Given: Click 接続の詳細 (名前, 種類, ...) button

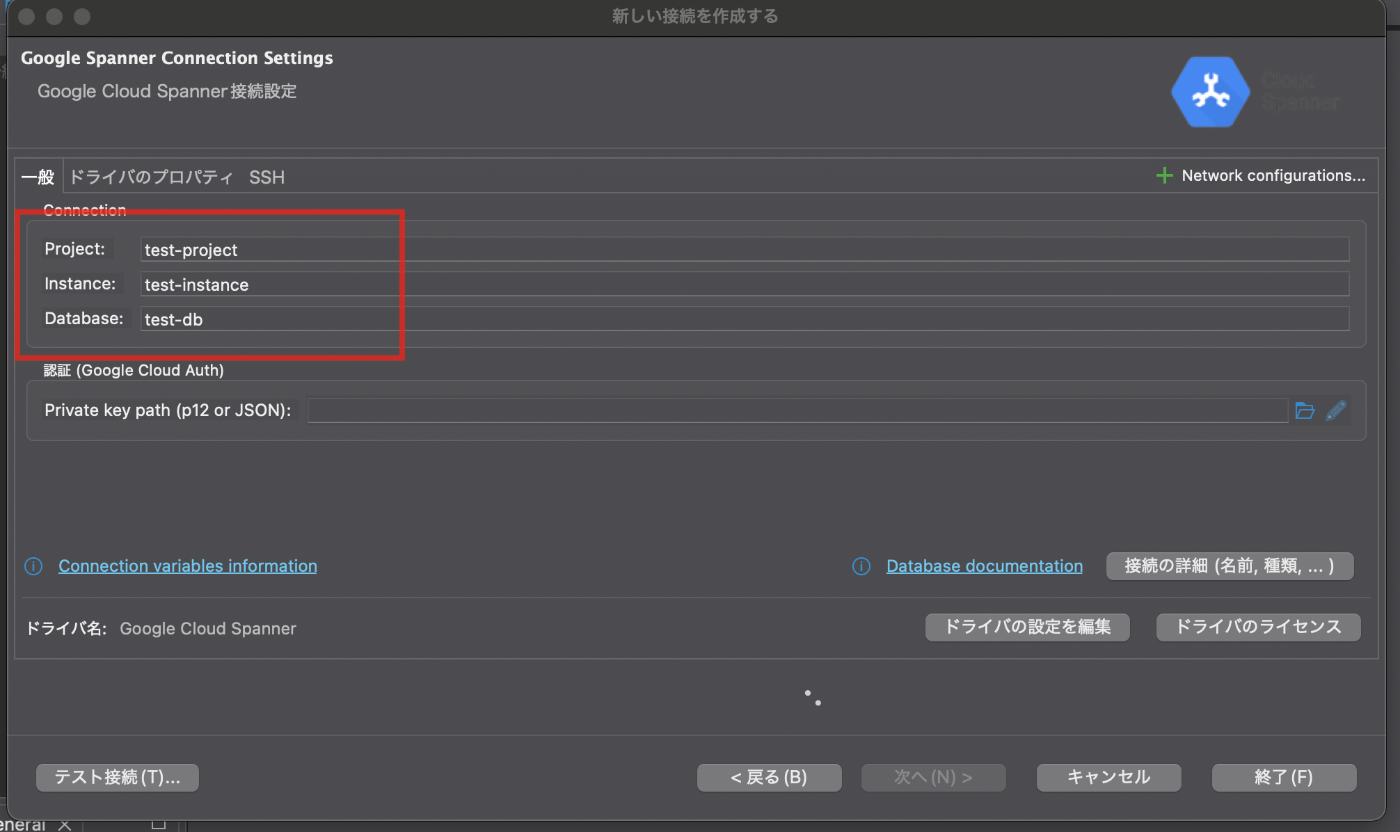Looking at the screenshot, I should pyautogui.click(x=1229, y=566).
